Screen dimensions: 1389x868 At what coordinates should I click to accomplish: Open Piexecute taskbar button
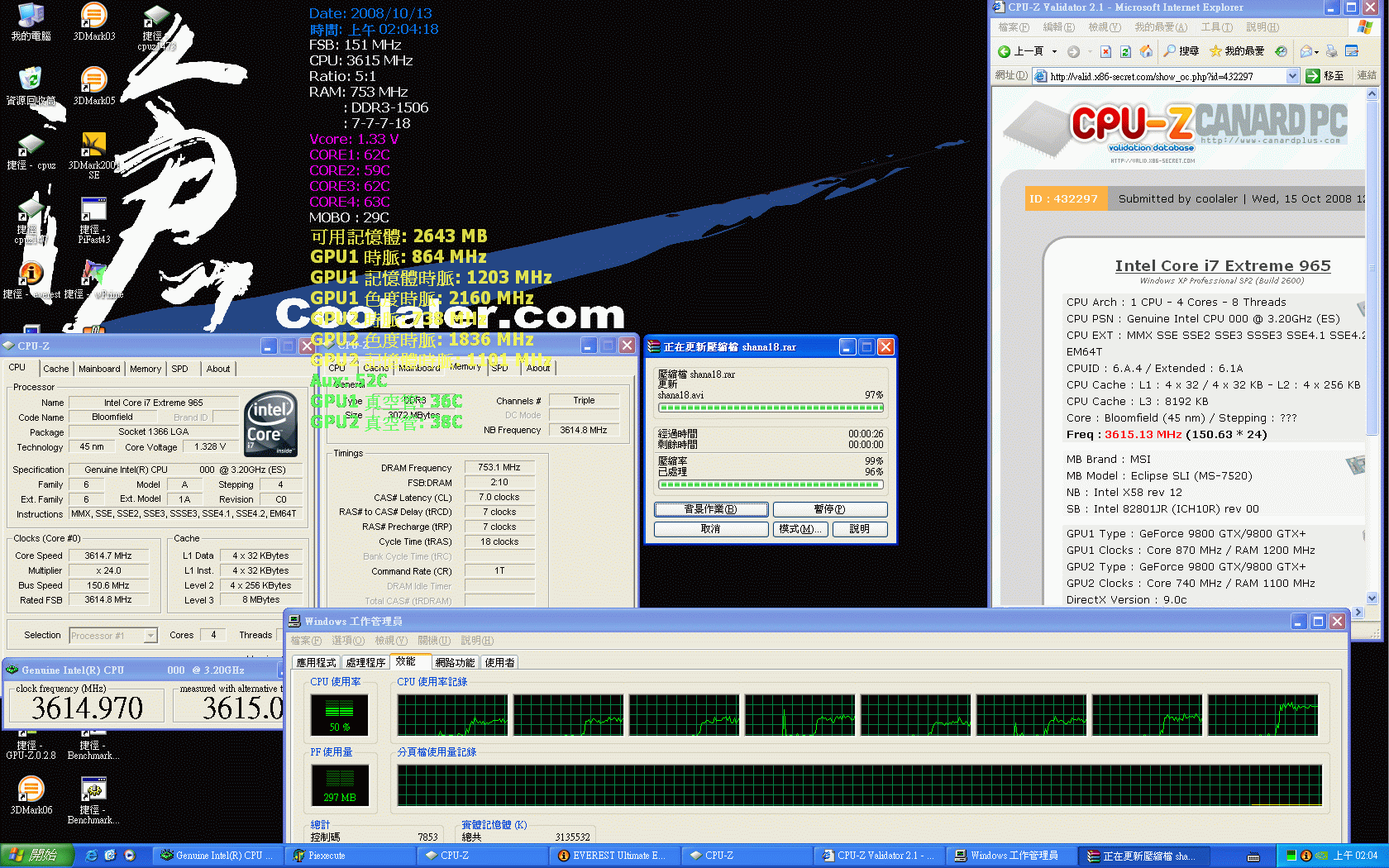(351, 856)
